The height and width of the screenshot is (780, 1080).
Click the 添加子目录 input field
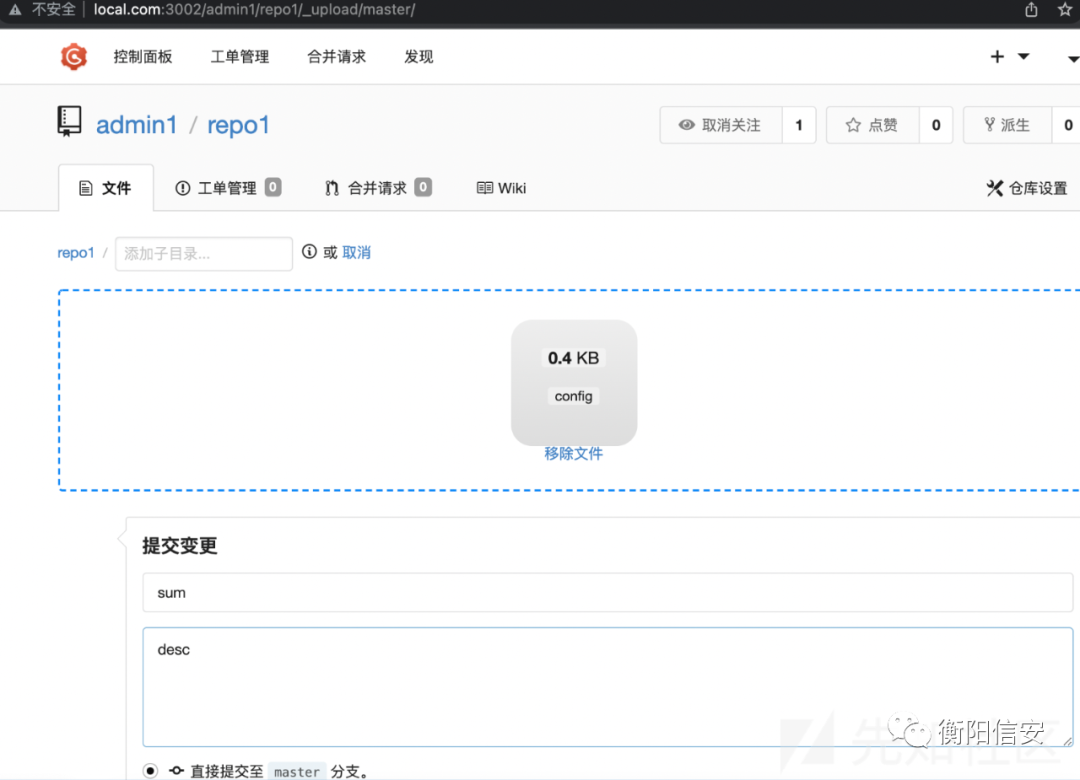pos(203,253)
